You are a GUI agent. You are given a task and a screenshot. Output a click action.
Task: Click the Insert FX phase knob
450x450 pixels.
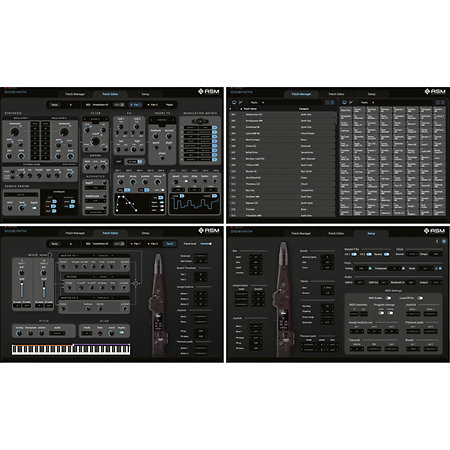tap(162, 158)
